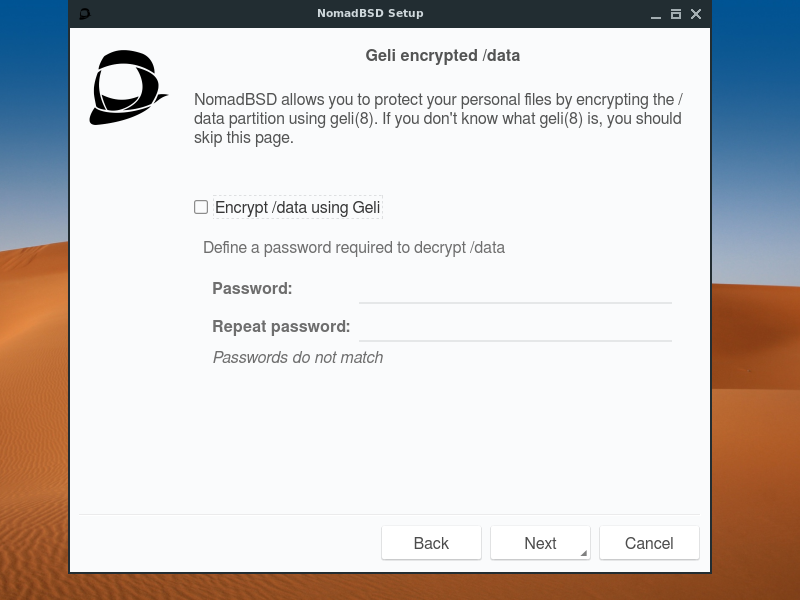Cancel the NomadBSD setup
The height and width of the screenshot is (600, 800).
coord(649,543)
